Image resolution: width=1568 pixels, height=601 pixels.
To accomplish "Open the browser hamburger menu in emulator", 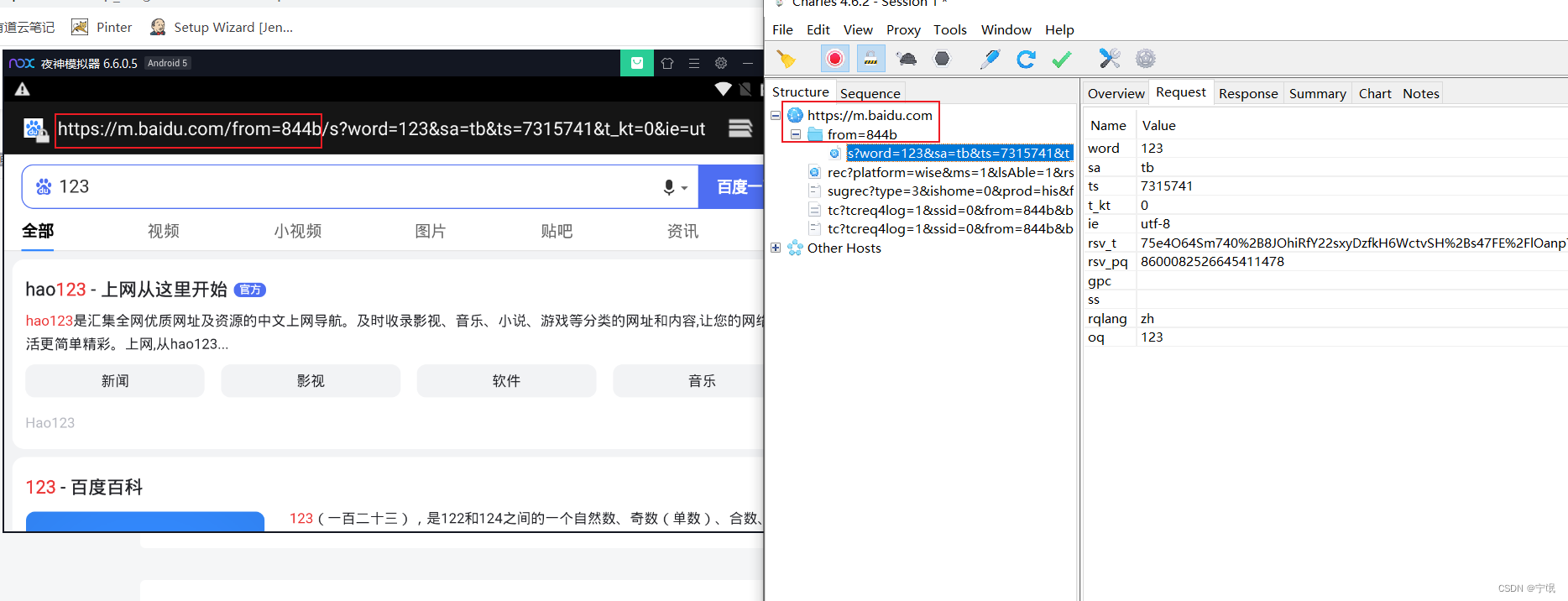I will (740, 128).
